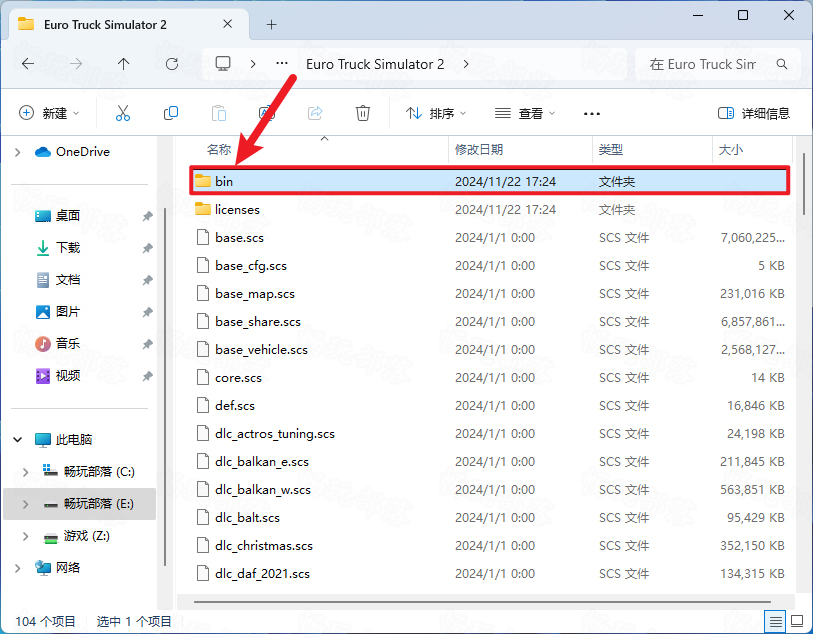Image resolution: width=813 pixels, height=634 pixels.
Task: Switch to details view icon in status bar
Action: click(x=776, y=621)
